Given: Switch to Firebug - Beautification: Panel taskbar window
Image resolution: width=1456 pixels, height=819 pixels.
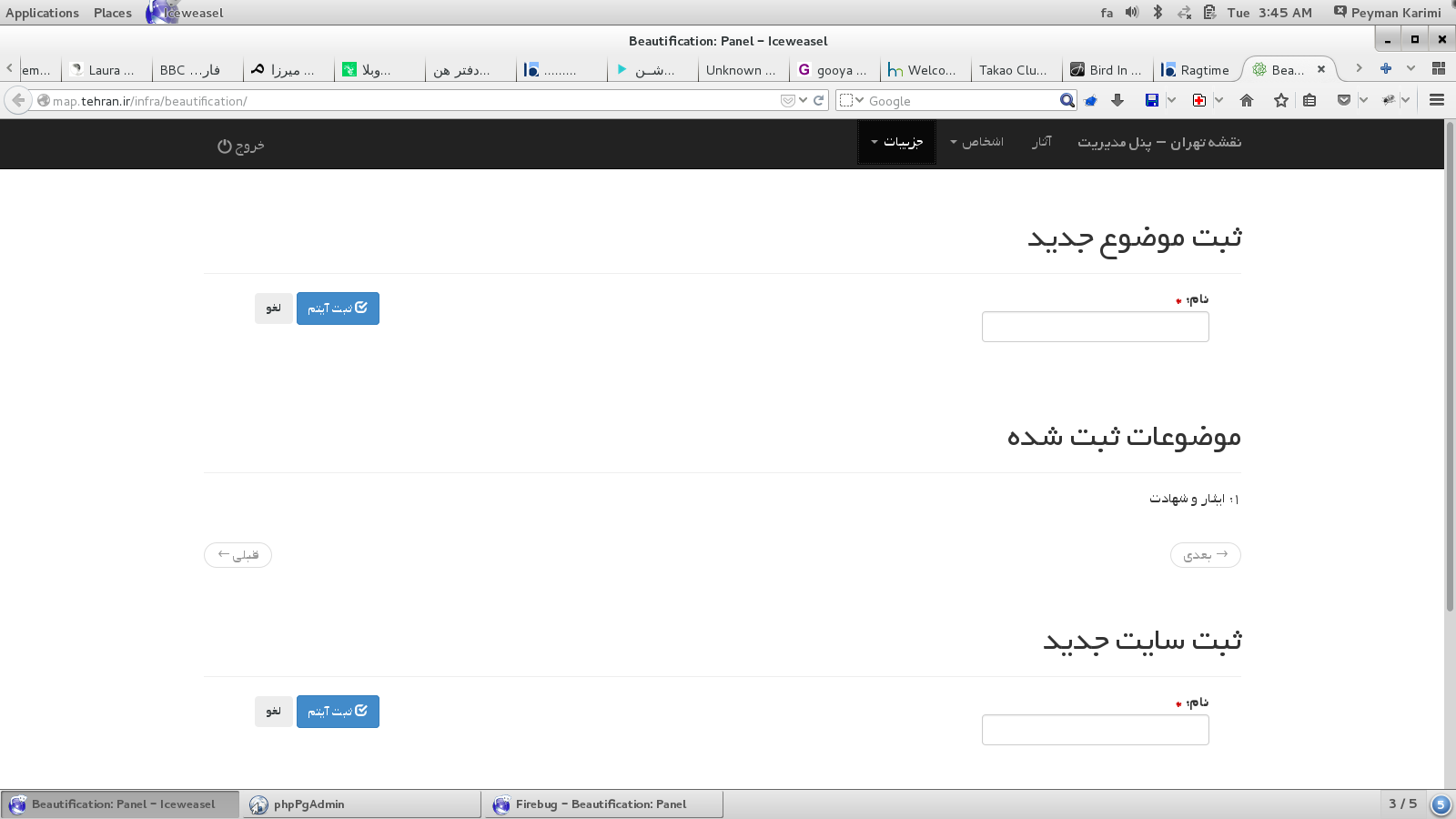Looking at the screenshot, I should click(604, 804).
